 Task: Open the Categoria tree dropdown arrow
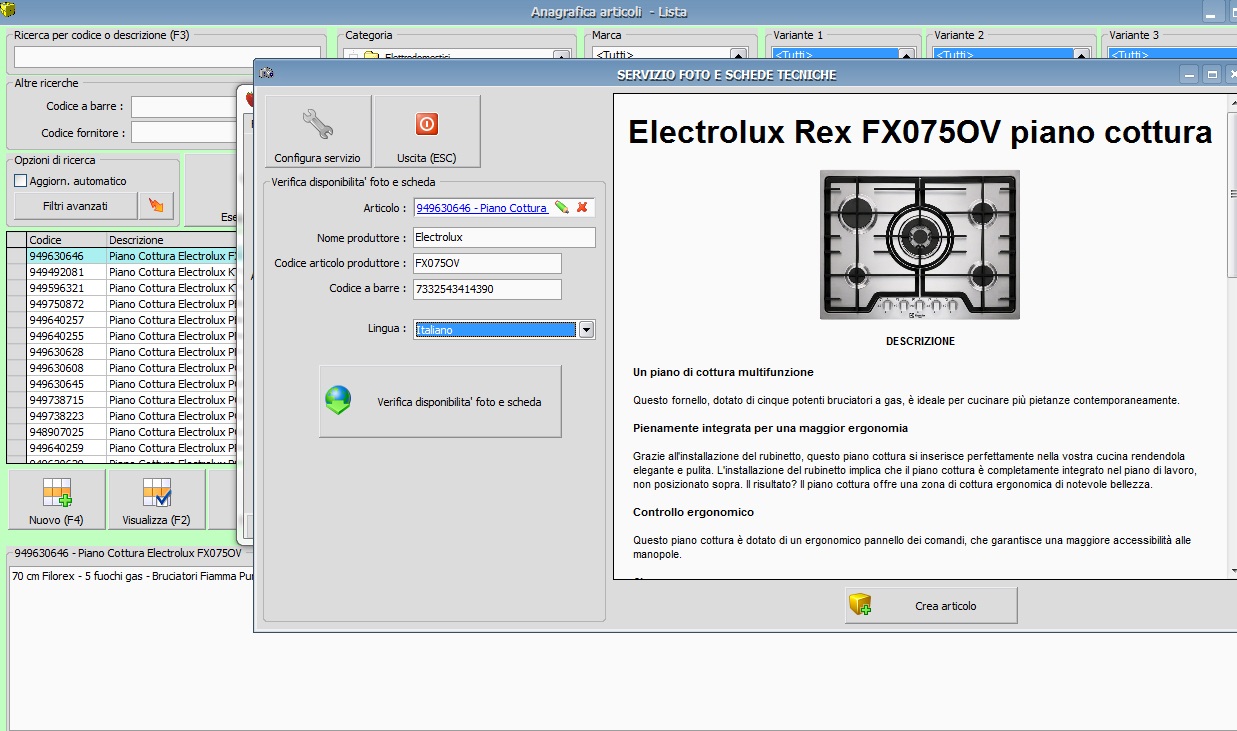(x=562, y=56)
